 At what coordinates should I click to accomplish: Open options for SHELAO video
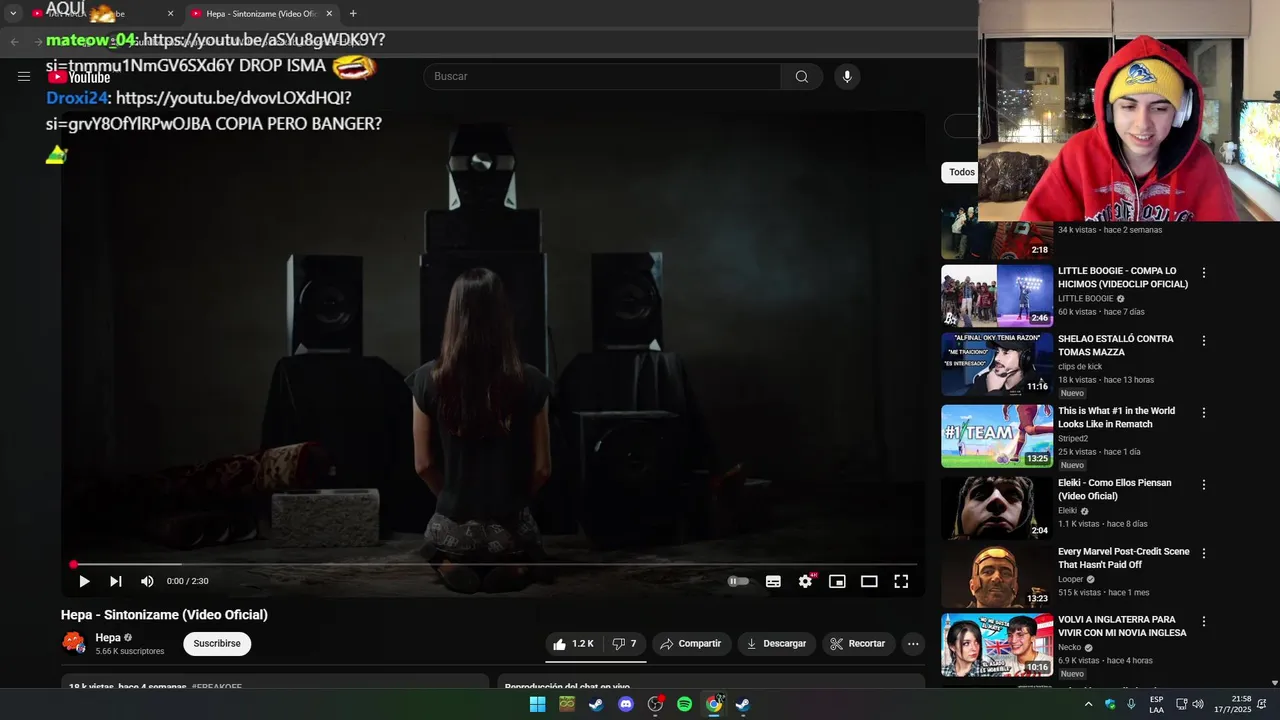click(x=1204, y=341)
